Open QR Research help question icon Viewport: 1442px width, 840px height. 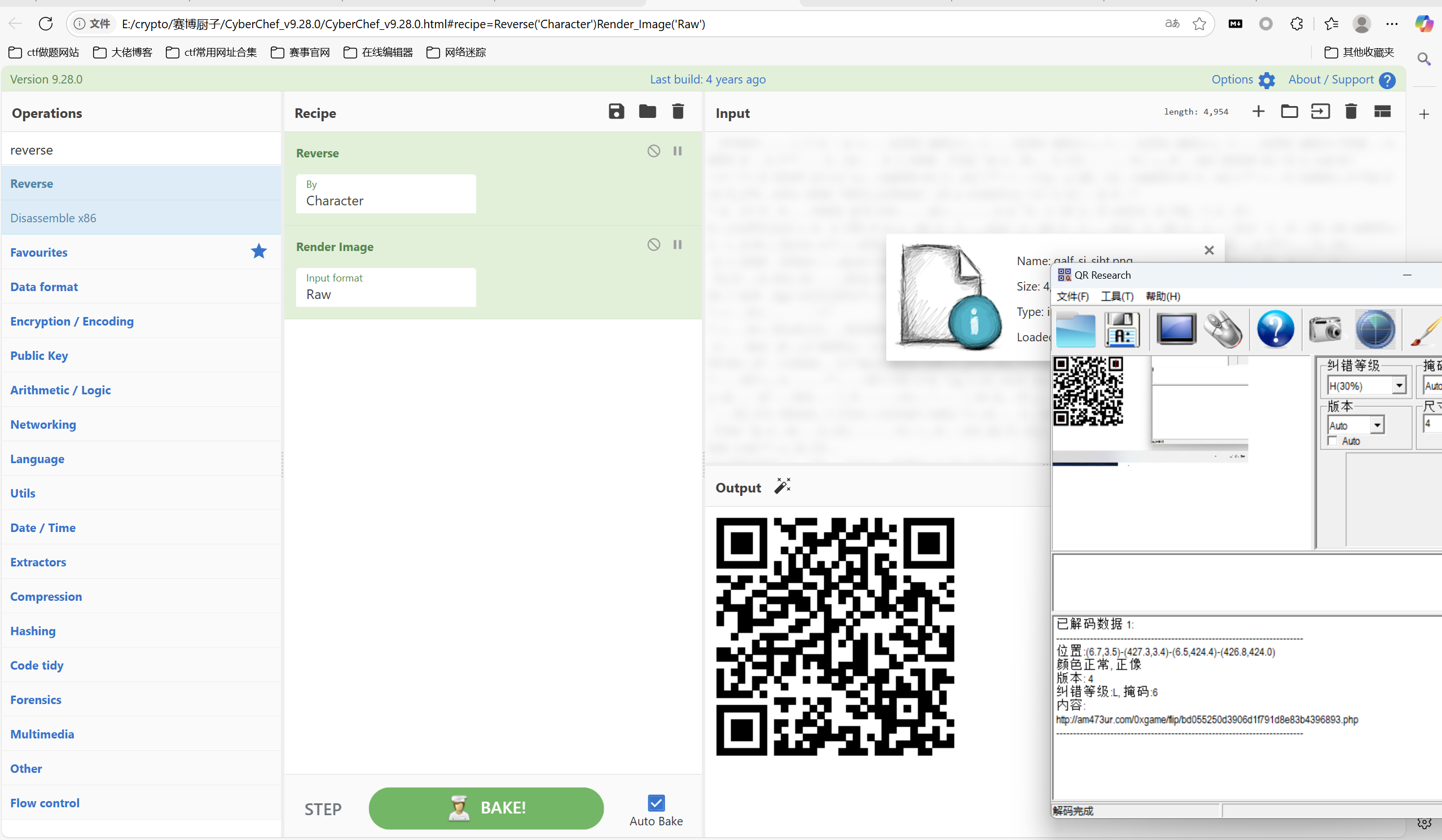coord(1275,329)
